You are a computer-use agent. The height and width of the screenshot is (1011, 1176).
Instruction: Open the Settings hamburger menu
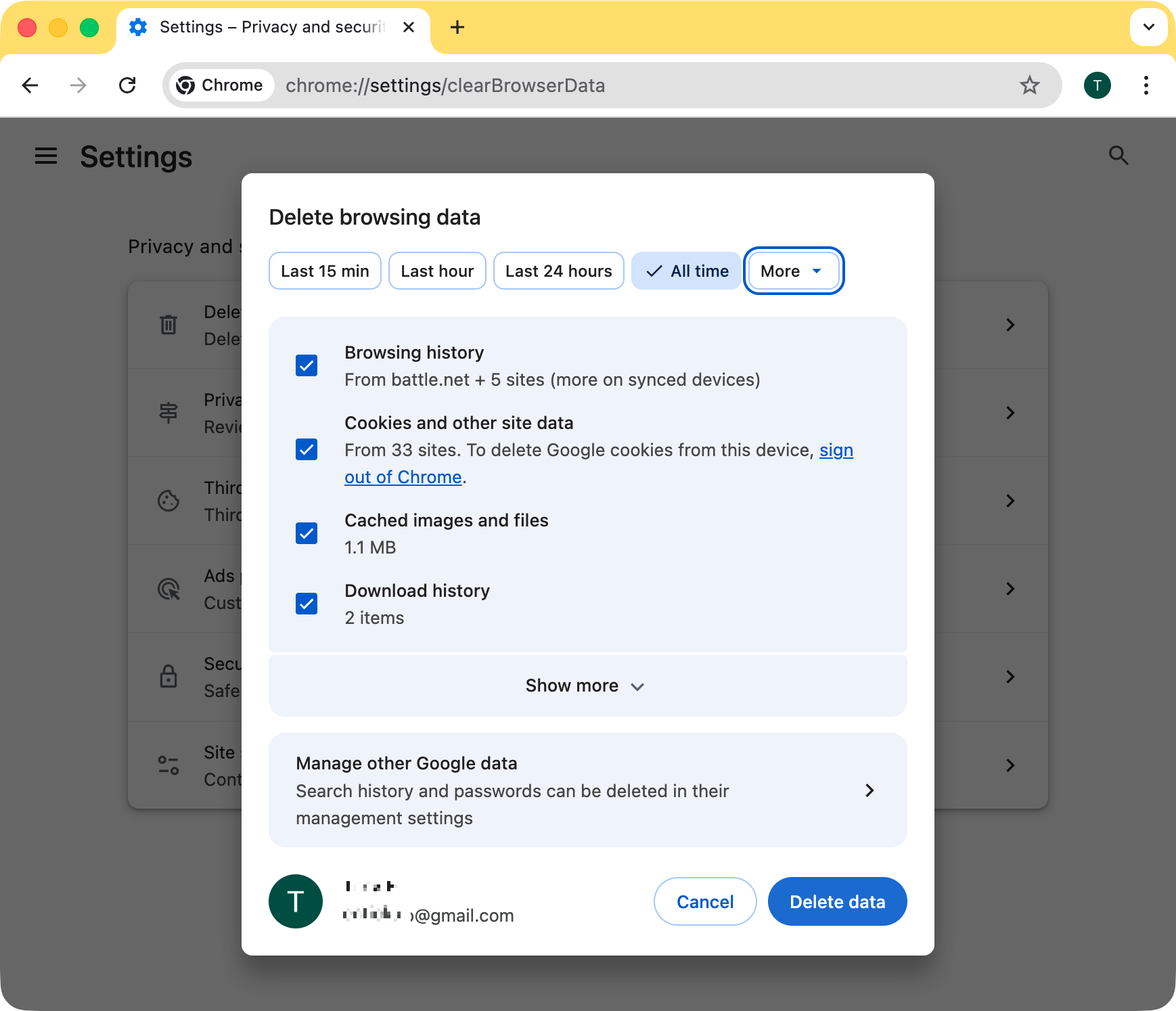coord(45,156)
